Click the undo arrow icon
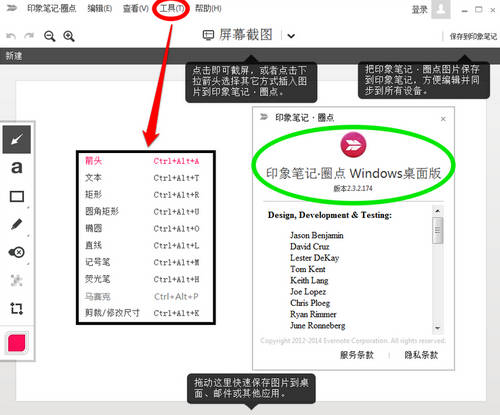Image resolution: width=500 pixels, height=415 pixels. click(11, 36)
